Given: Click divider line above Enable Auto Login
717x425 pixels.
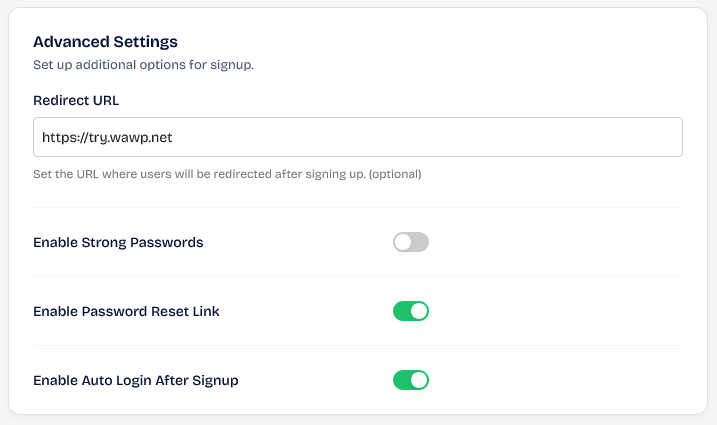Looking at the screenshot, I should 357,346.
